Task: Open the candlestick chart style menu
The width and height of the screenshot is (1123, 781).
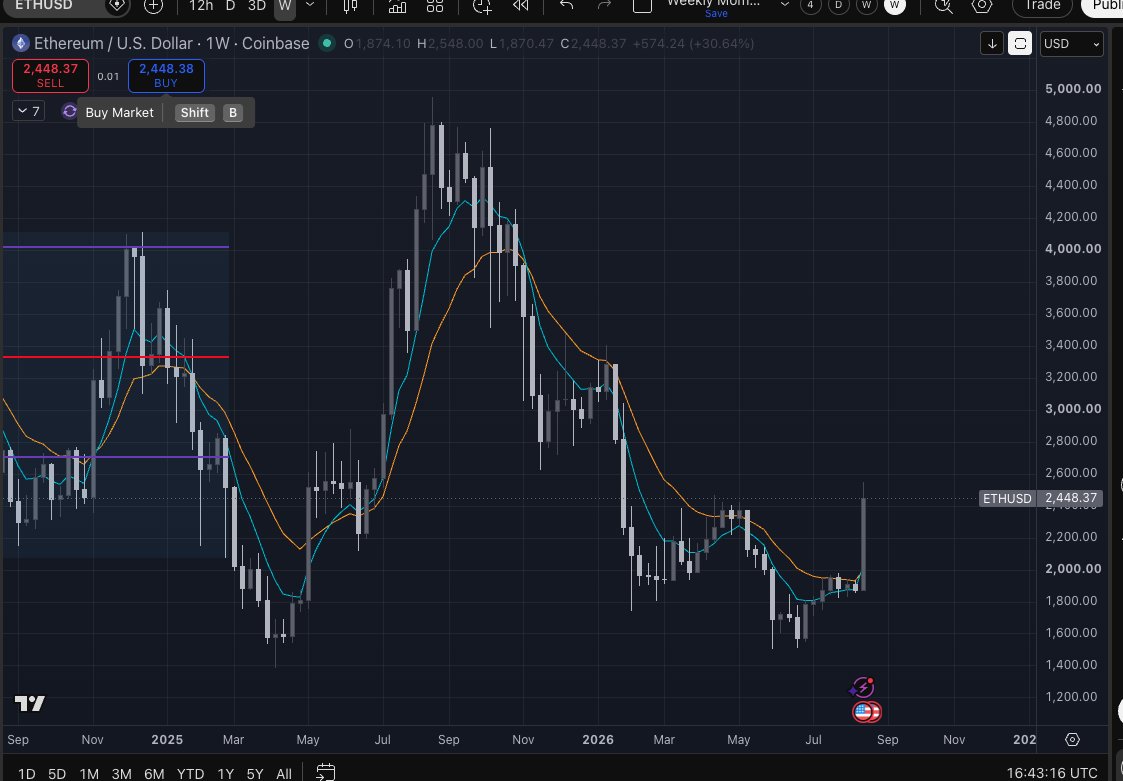Action: 350,6
